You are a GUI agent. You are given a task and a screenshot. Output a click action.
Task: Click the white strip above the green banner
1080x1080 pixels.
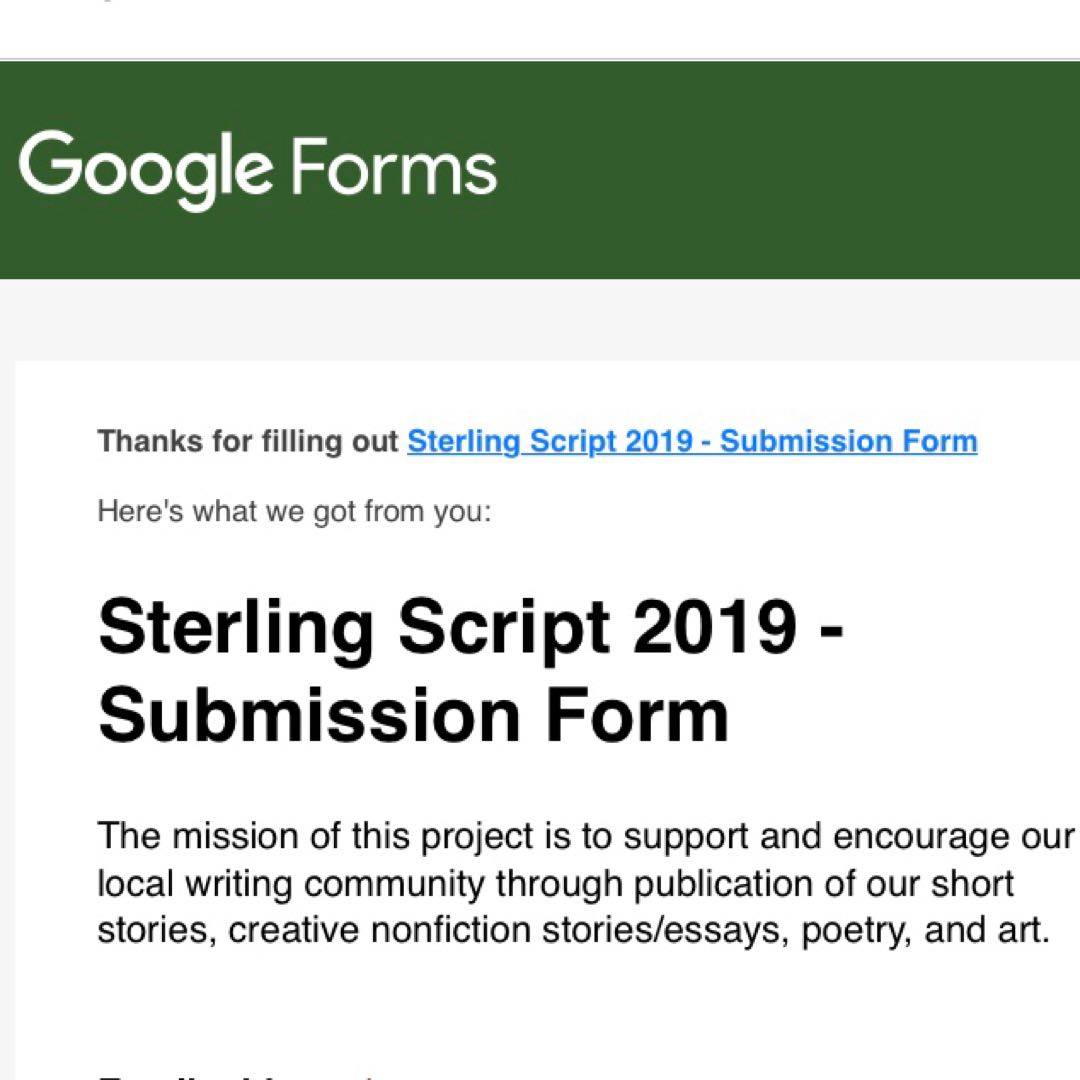(540, 30)
